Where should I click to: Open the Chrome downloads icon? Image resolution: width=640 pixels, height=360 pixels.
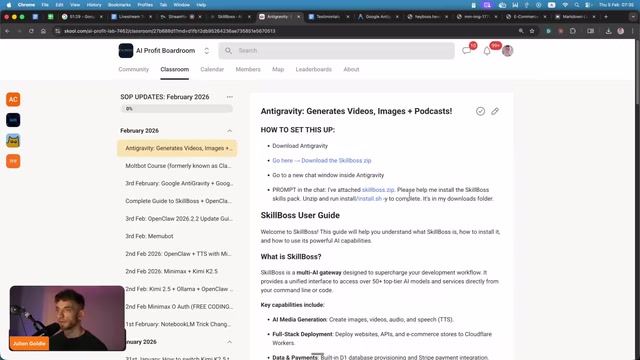tap(609, 31)
